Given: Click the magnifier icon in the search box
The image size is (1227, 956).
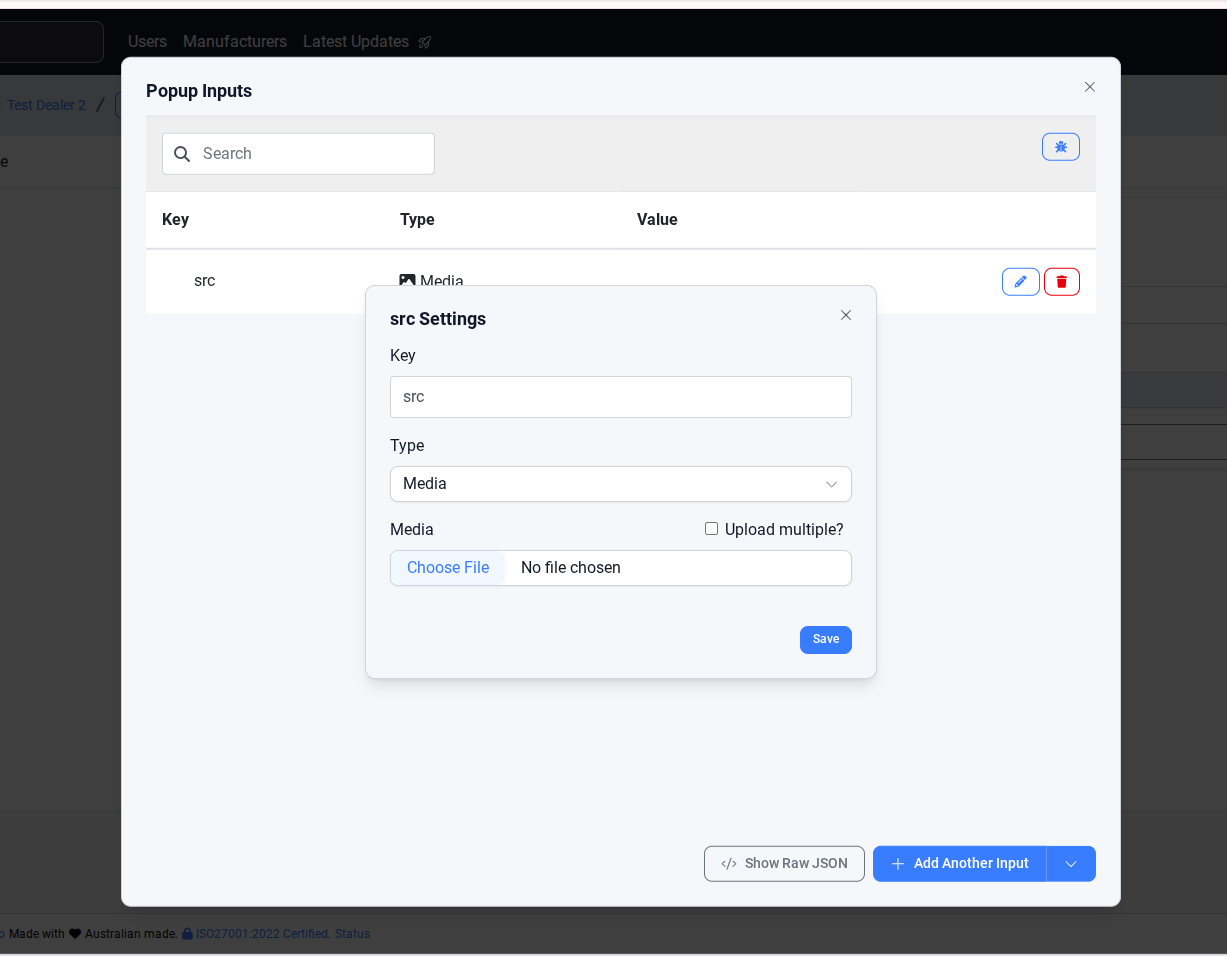Looking at the screenshot, I should click(x=182, y=154).
